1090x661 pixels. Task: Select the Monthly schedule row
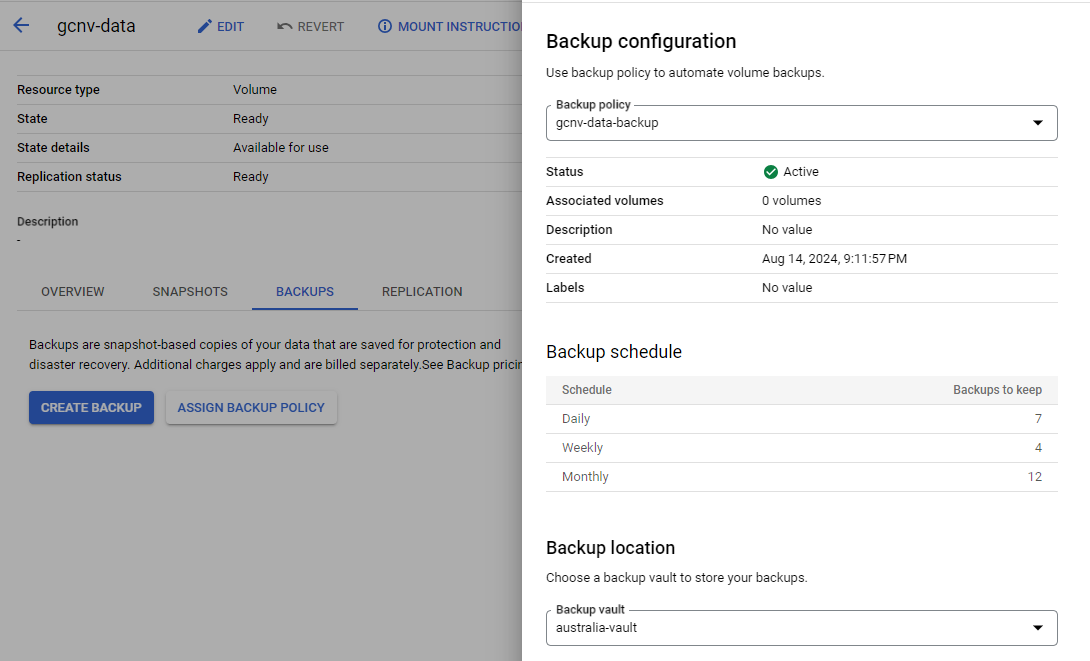pyautogui.click(x=801, y=477)
